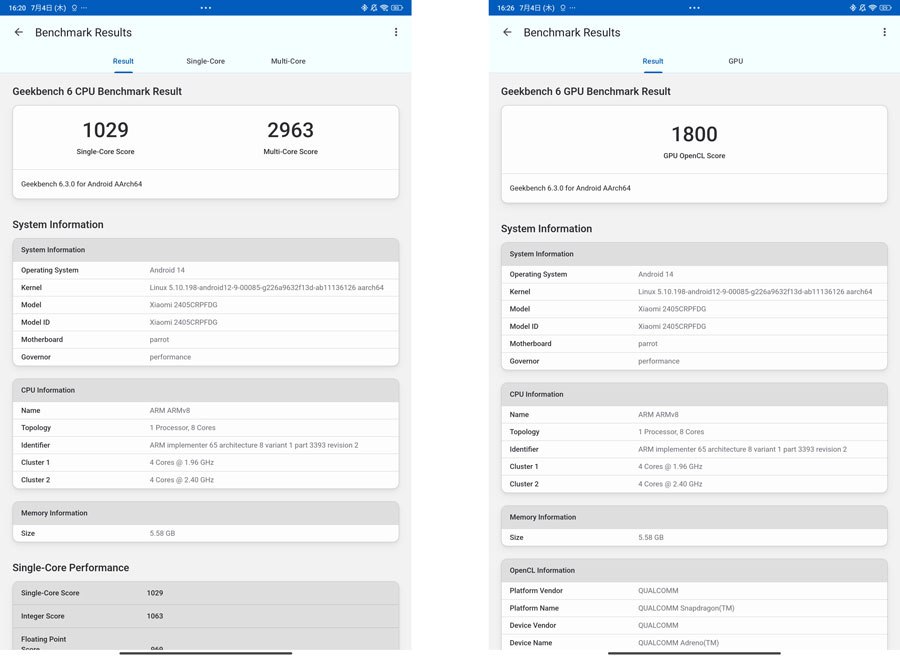Screen dimensions: 900x658
Task: Tap the Kernel row on the CPU screen
Action: click(x=205, y=288)
